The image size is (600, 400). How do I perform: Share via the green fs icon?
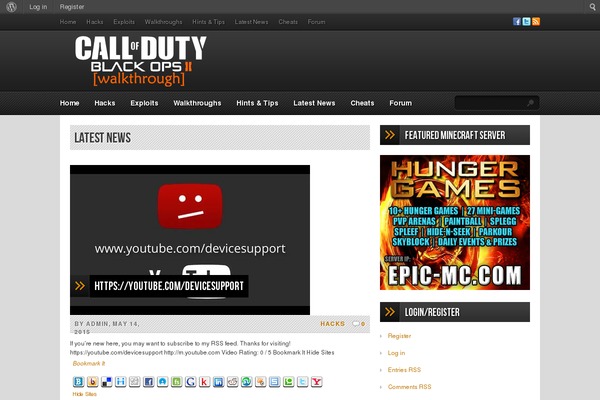point(176,382)
